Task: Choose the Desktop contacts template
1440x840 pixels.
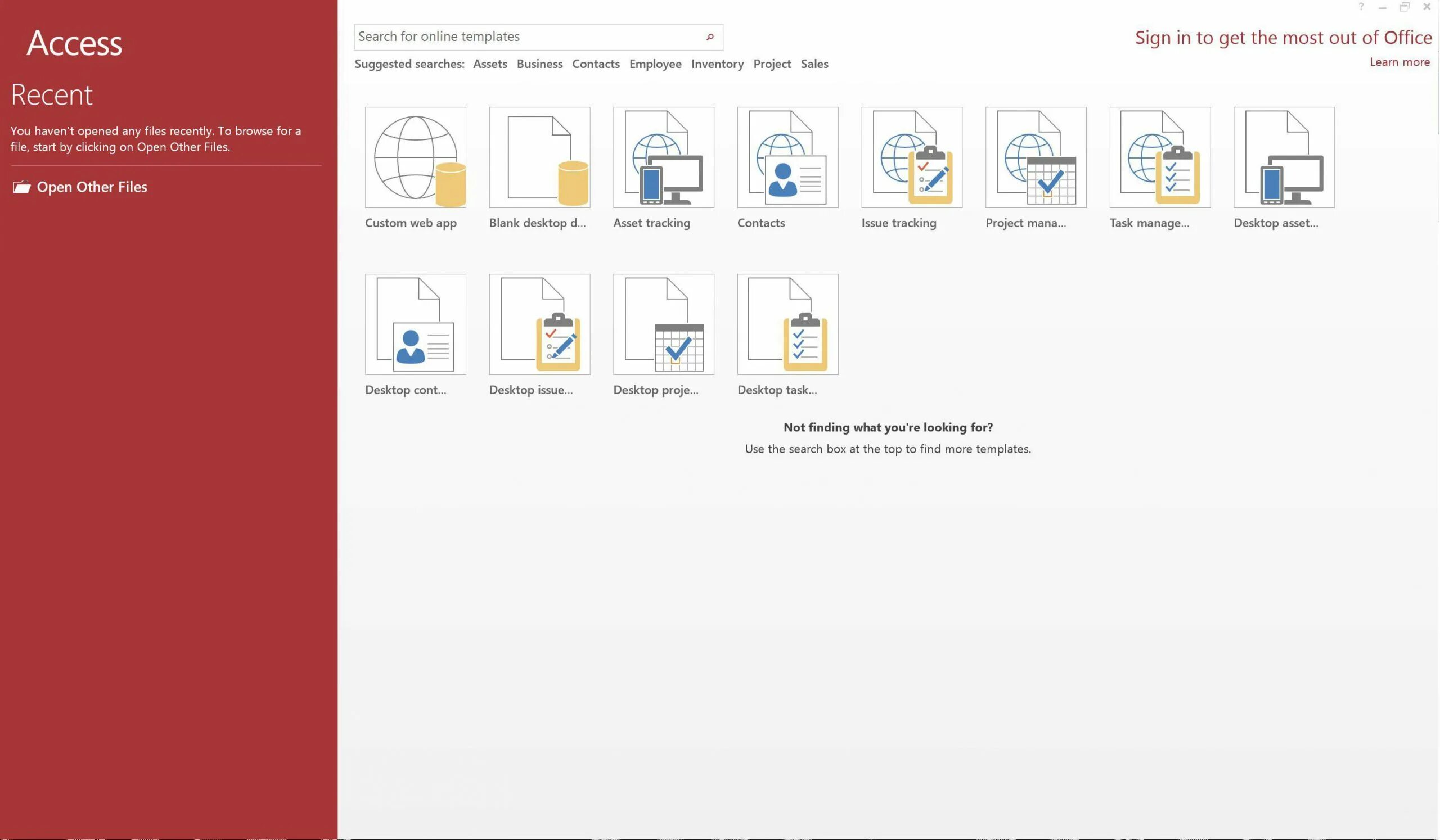Action: point(416,324)
